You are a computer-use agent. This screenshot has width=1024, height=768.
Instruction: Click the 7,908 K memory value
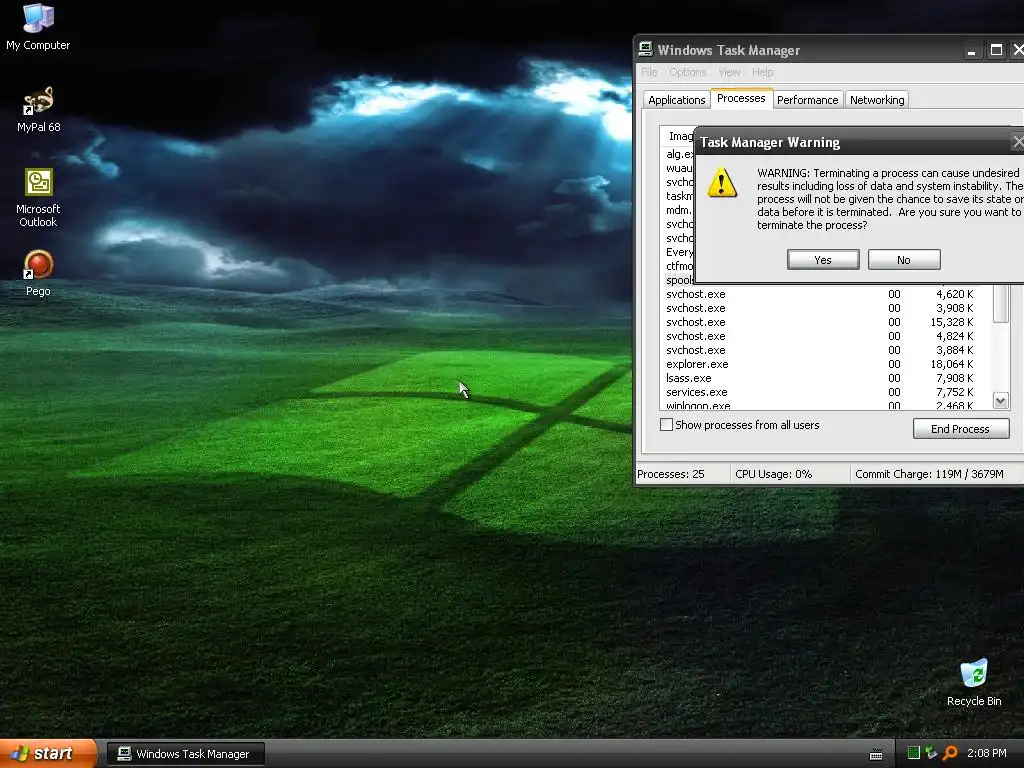tap(954, 378)
